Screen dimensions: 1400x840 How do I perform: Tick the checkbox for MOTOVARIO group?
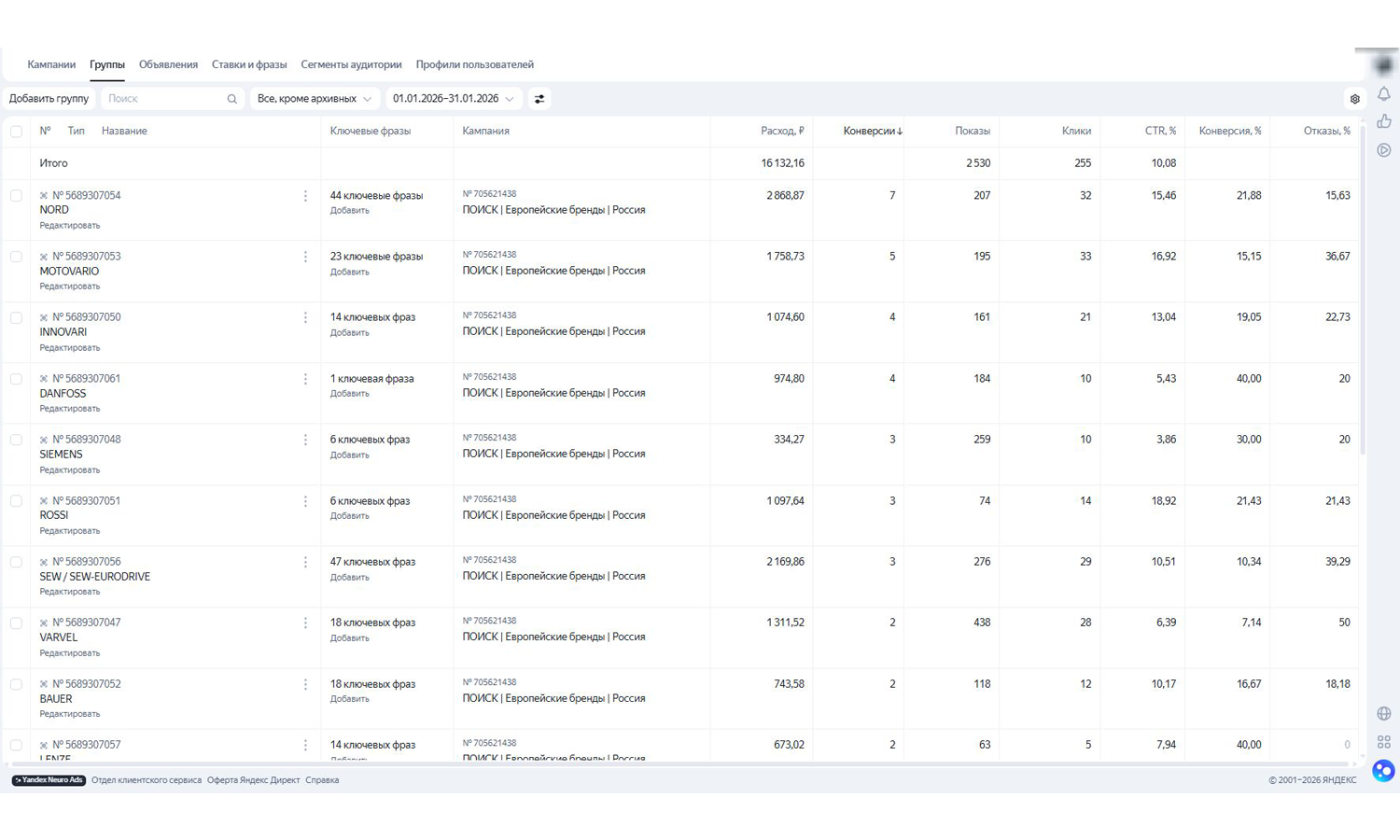tap(16, 257)
